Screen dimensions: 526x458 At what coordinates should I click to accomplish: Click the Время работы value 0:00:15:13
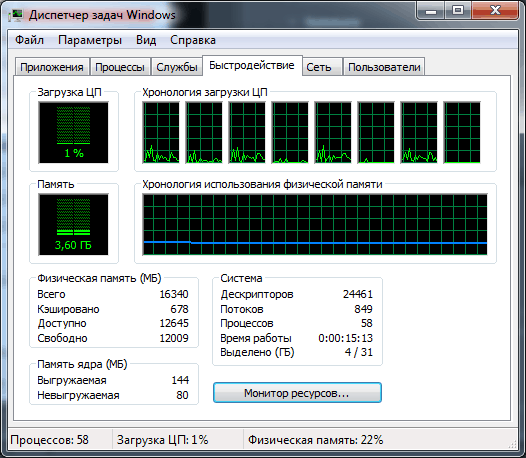pyautogui.click(x=346, y=338)
